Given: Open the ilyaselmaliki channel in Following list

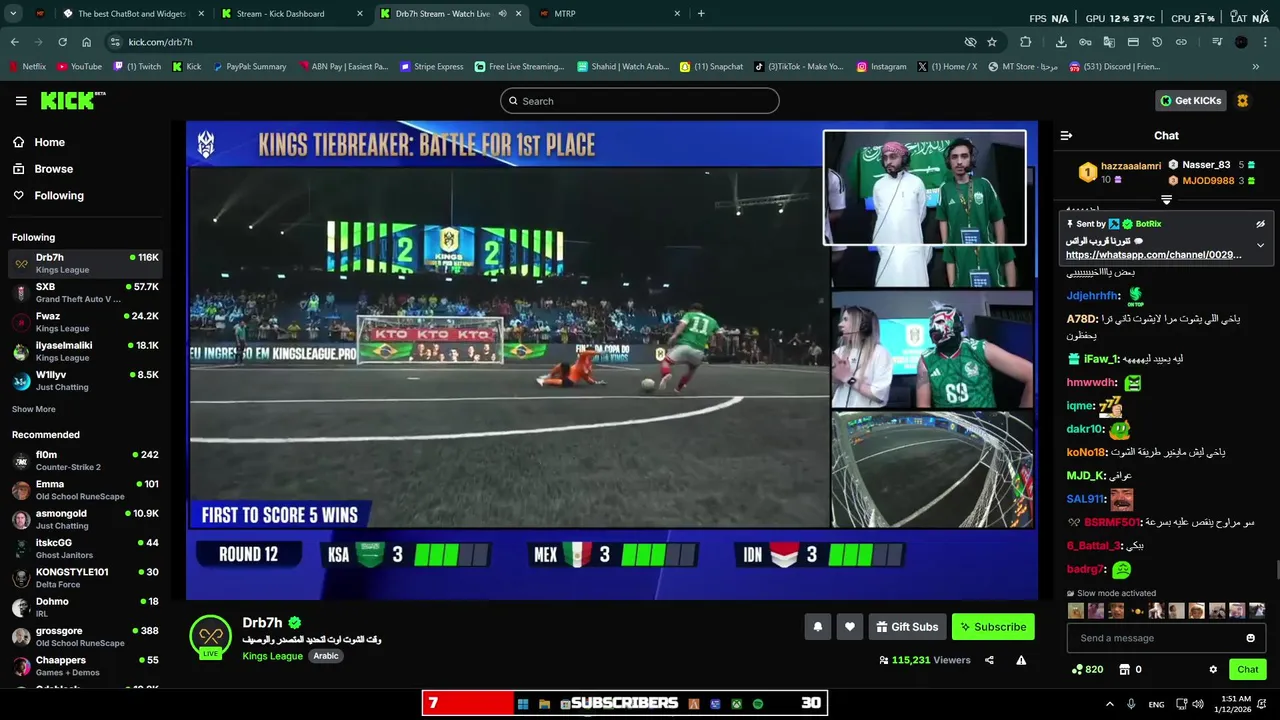Looking at the screenshot, I should tap(85, 351).
